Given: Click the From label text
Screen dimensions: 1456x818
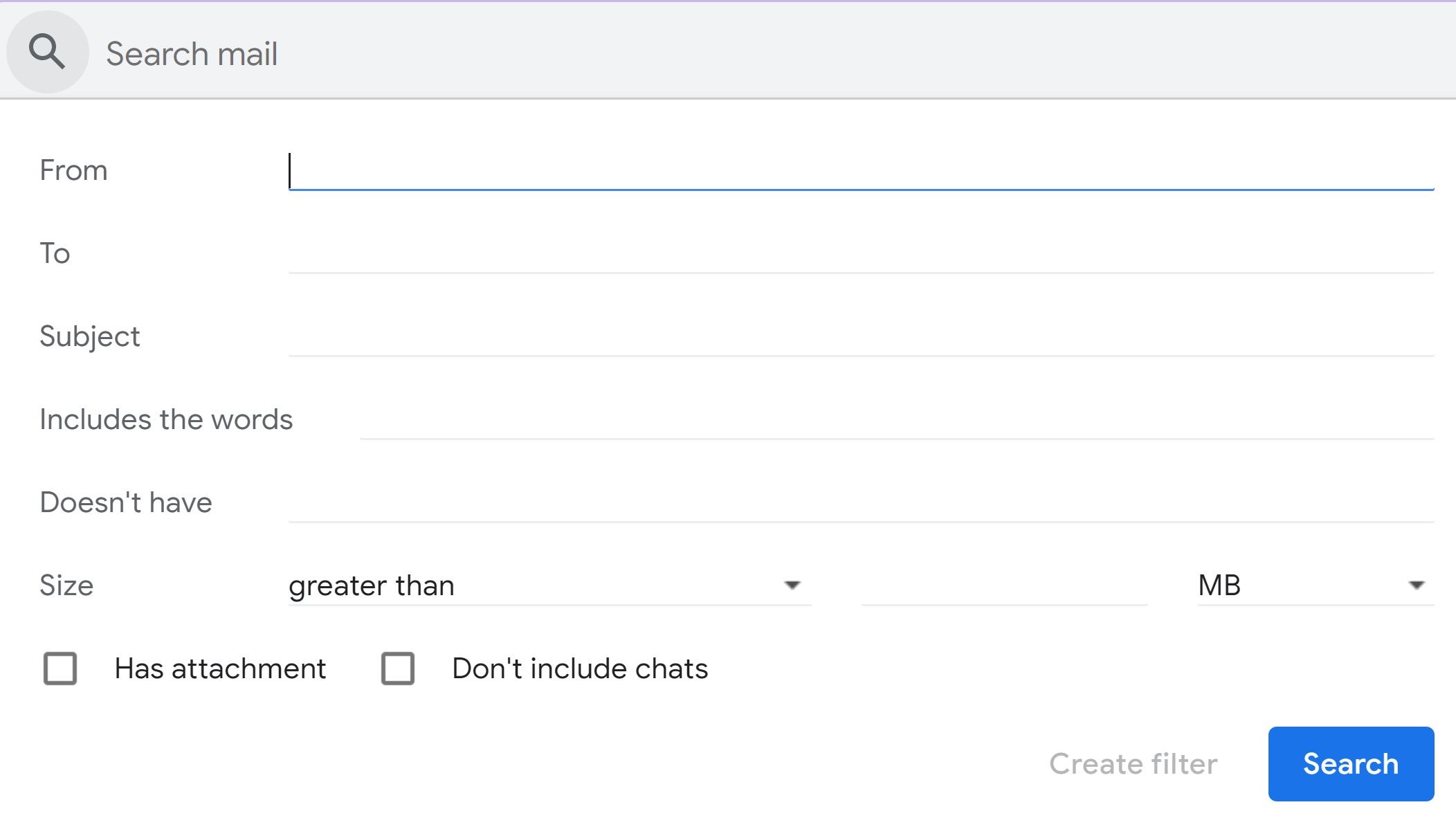Looking at the screenshot, I should click(x=73, y=170).
